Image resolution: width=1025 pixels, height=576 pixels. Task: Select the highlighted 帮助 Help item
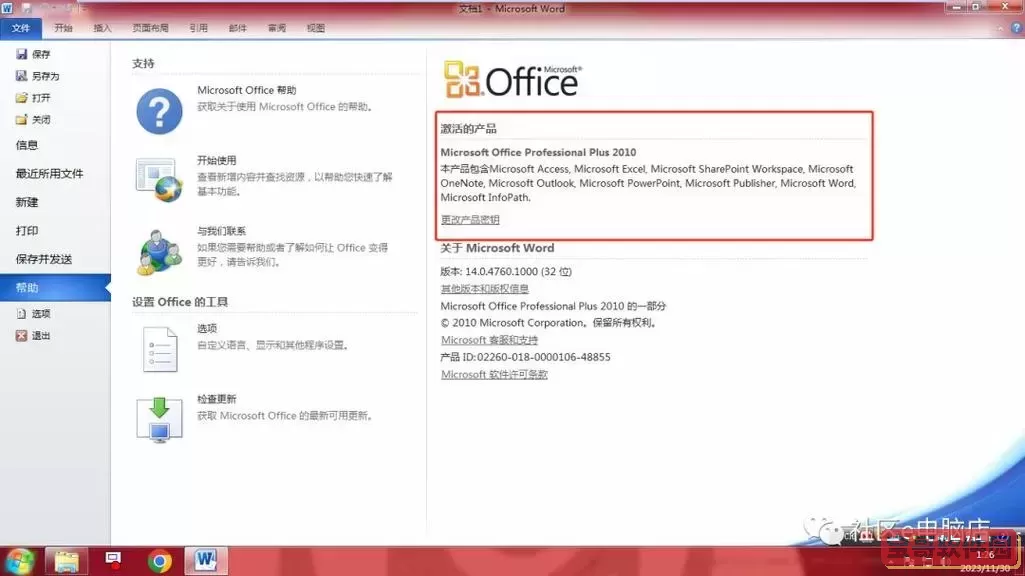click(55, 288)
